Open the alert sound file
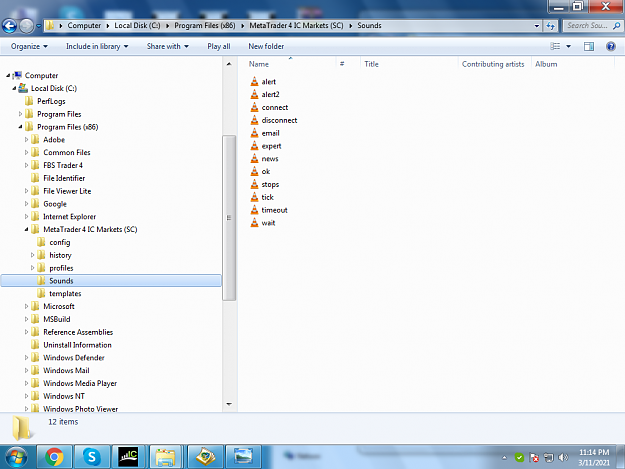The image size is (625, 469). pyautogui.click(x=263, y=82)
